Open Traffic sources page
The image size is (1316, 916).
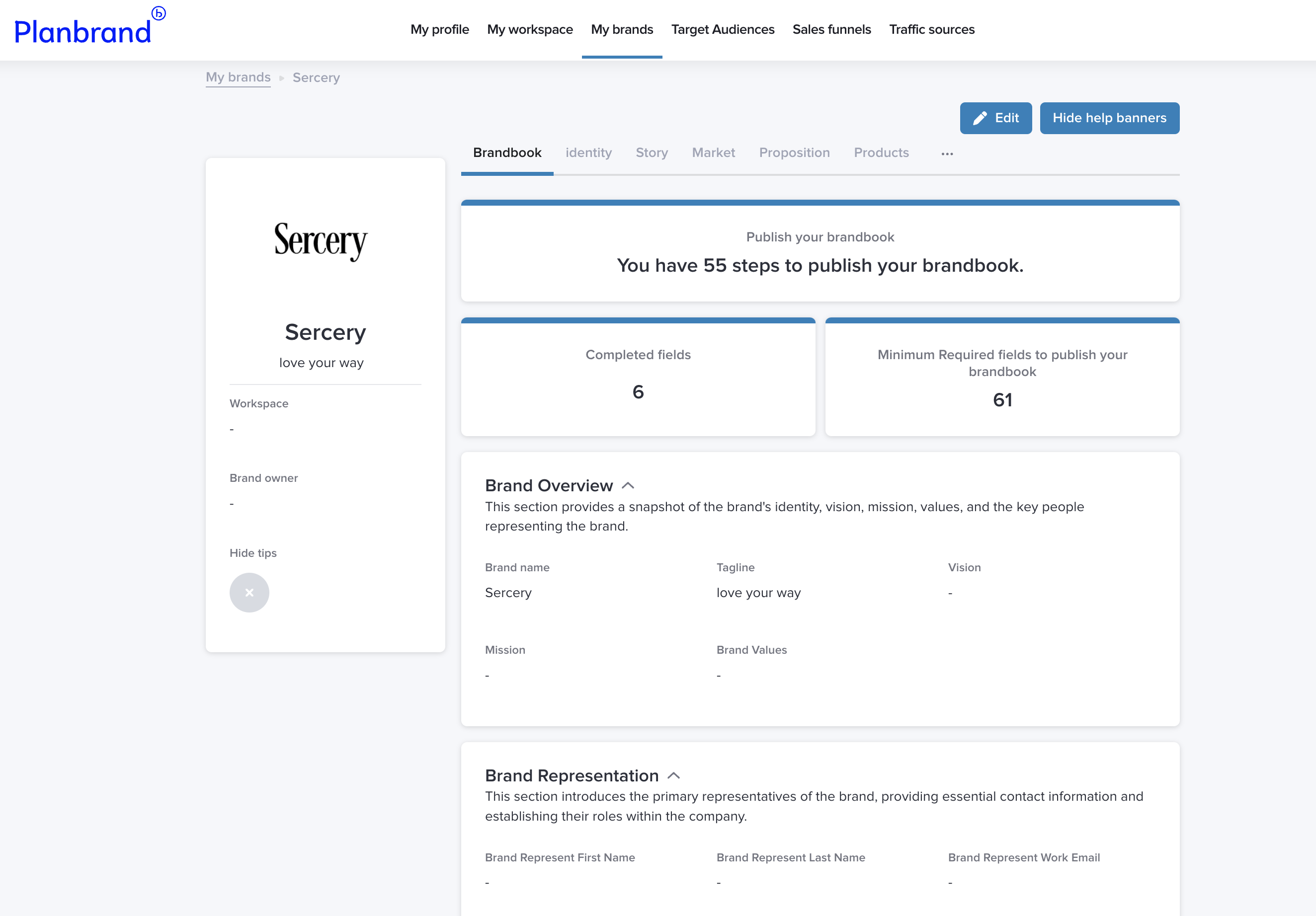point(932,29)
